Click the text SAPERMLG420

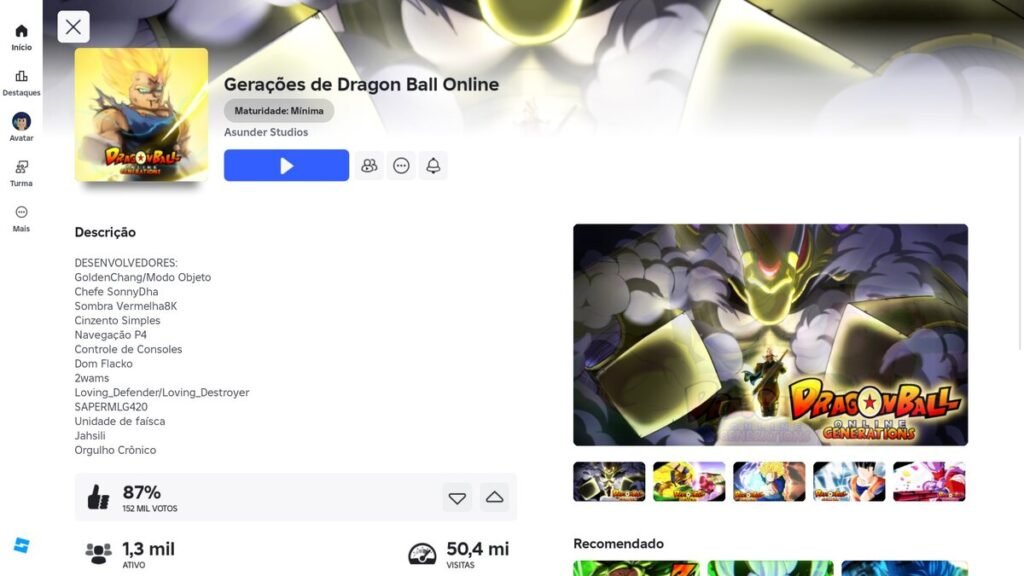(111, 407)
